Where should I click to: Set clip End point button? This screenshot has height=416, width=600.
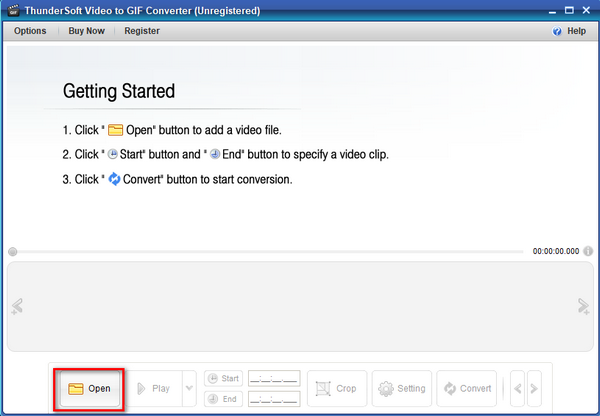(x=223, y=399)
